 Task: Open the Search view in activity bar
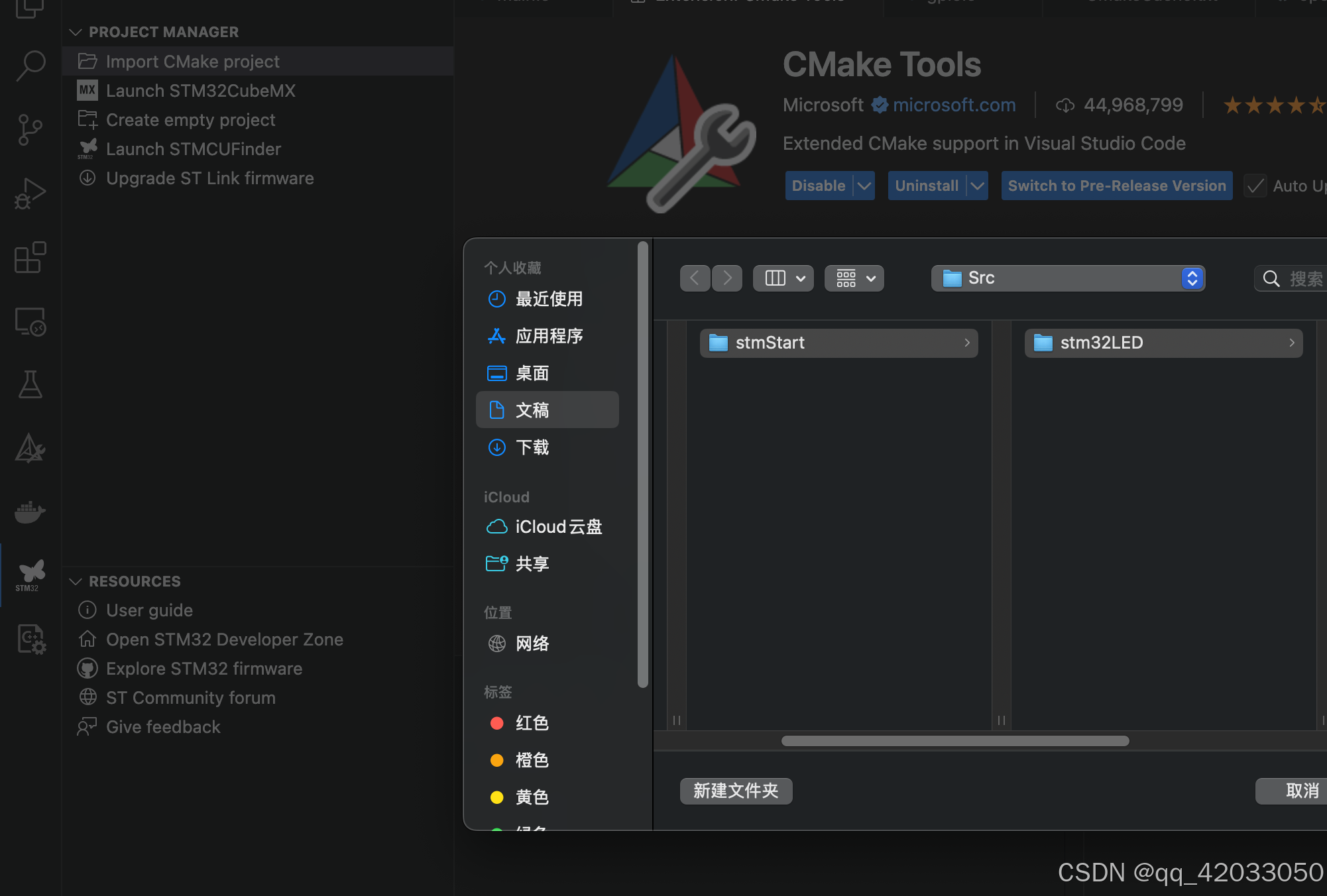30,66
